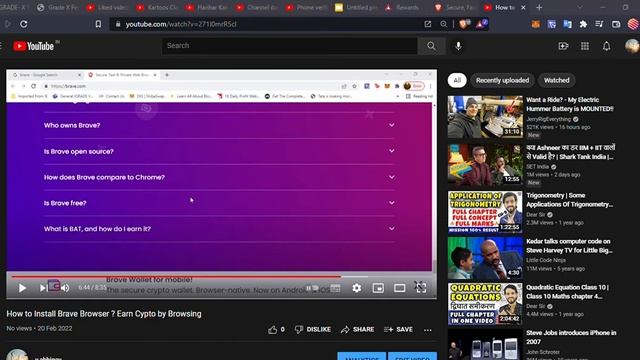Switch to the Untitled presentation tab

pyautogui.click(x=355, y=7)
